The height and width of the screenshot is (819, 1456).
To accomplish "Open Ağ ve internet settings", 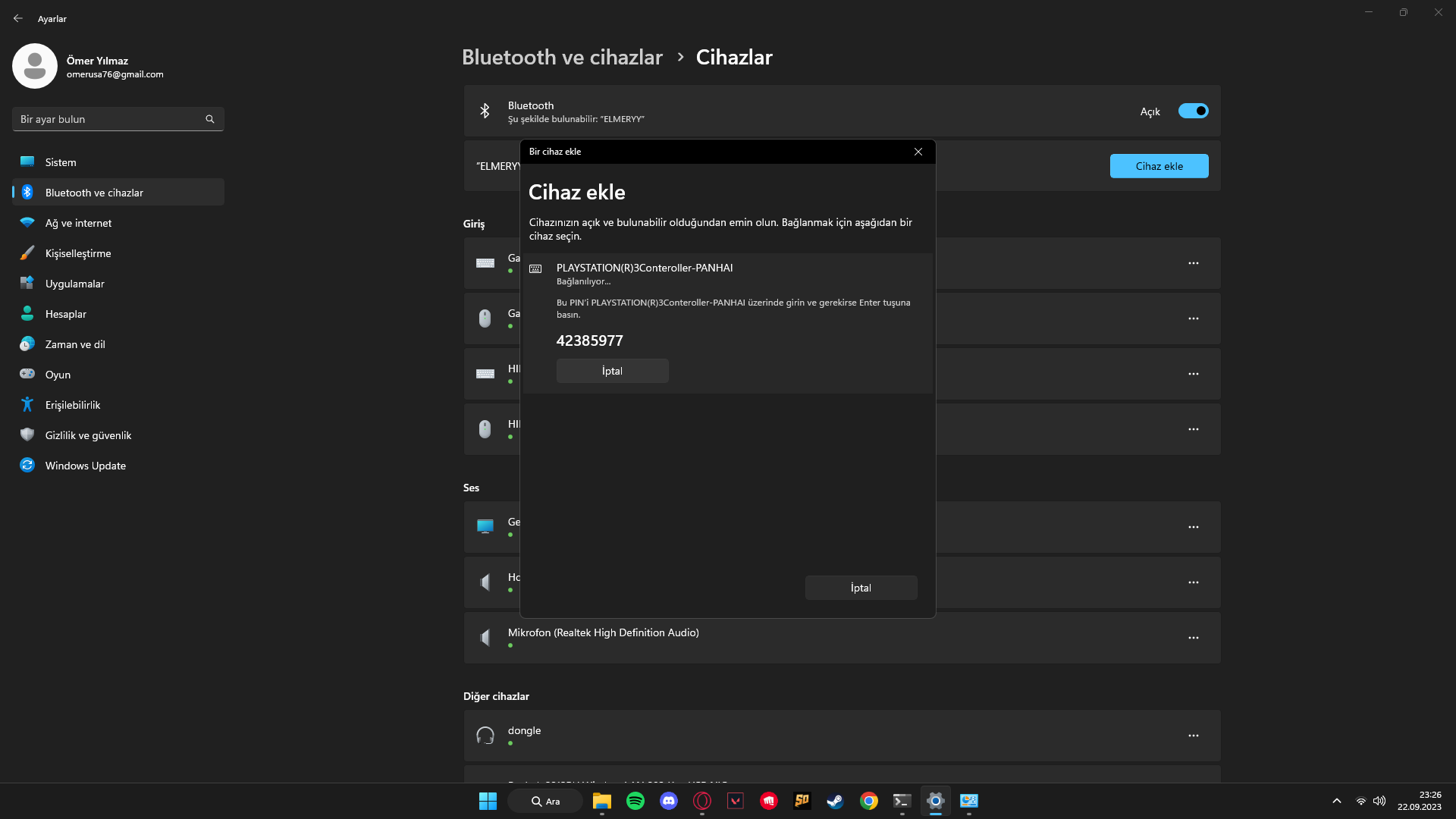I will (78, 223).
